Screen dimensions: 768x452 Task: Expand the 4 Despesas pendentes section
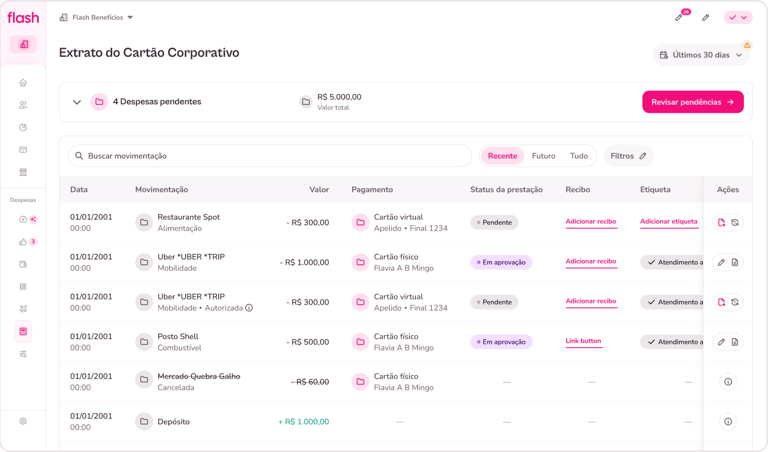[x=77, y=102]
